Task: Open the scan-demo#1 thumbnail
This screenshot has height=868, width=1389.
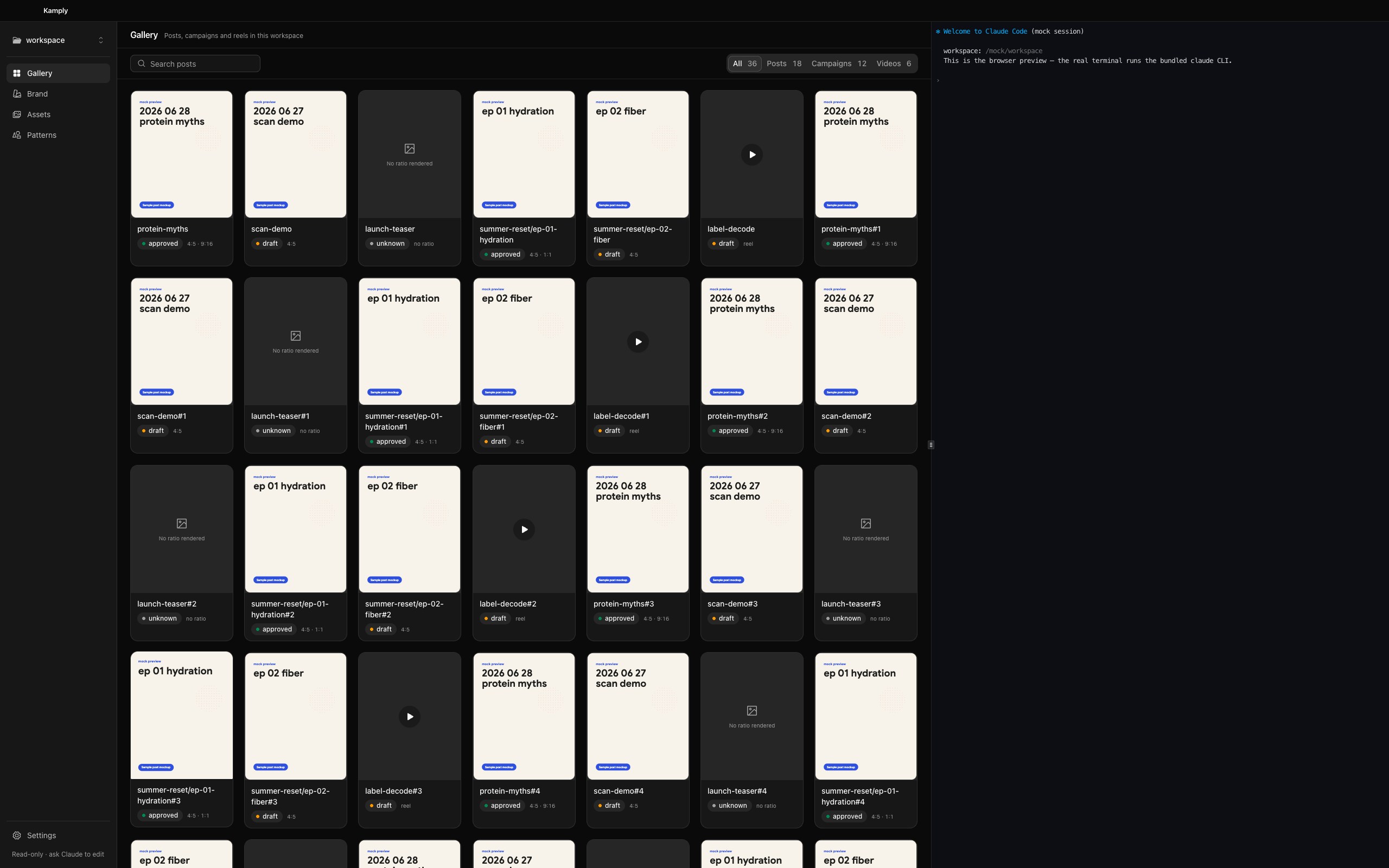Action: (182, 342)
